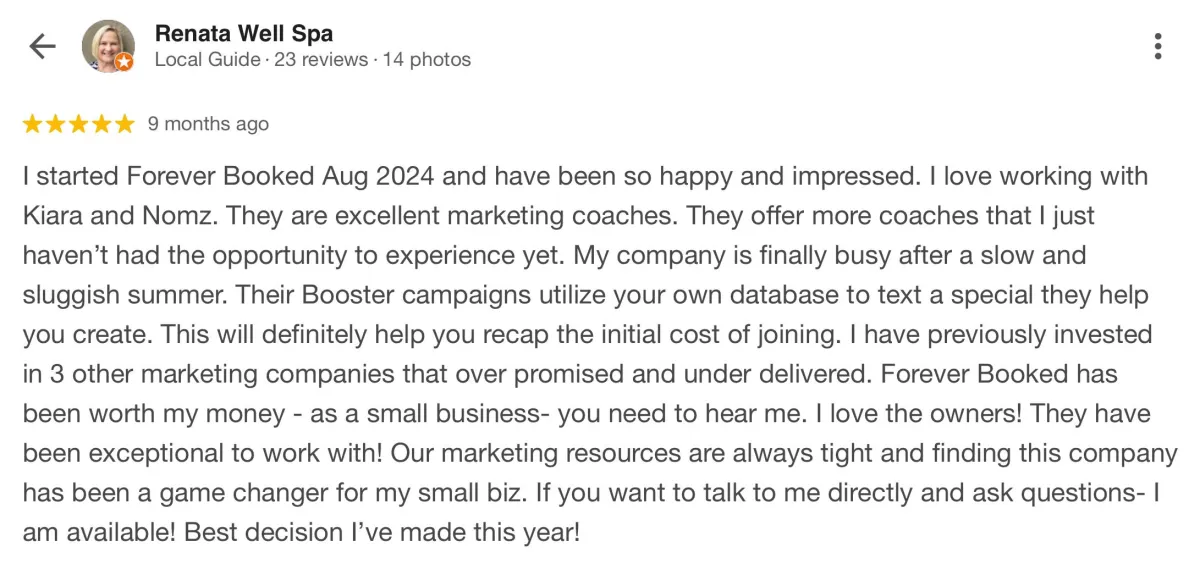Select the fifth yellow rating star
This screenshot has height=564, width=1200.
(124, 124)
